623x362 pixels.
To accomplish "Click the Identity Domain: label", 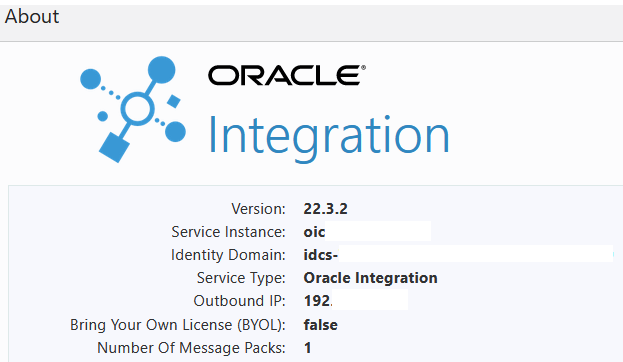I will point(228,255).
